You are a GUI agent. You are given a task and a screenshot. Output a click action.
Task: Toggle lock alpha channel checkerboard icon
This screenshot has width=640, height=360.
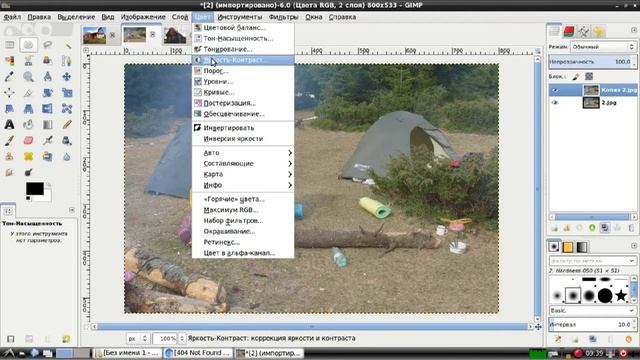[x=589, y=76]
